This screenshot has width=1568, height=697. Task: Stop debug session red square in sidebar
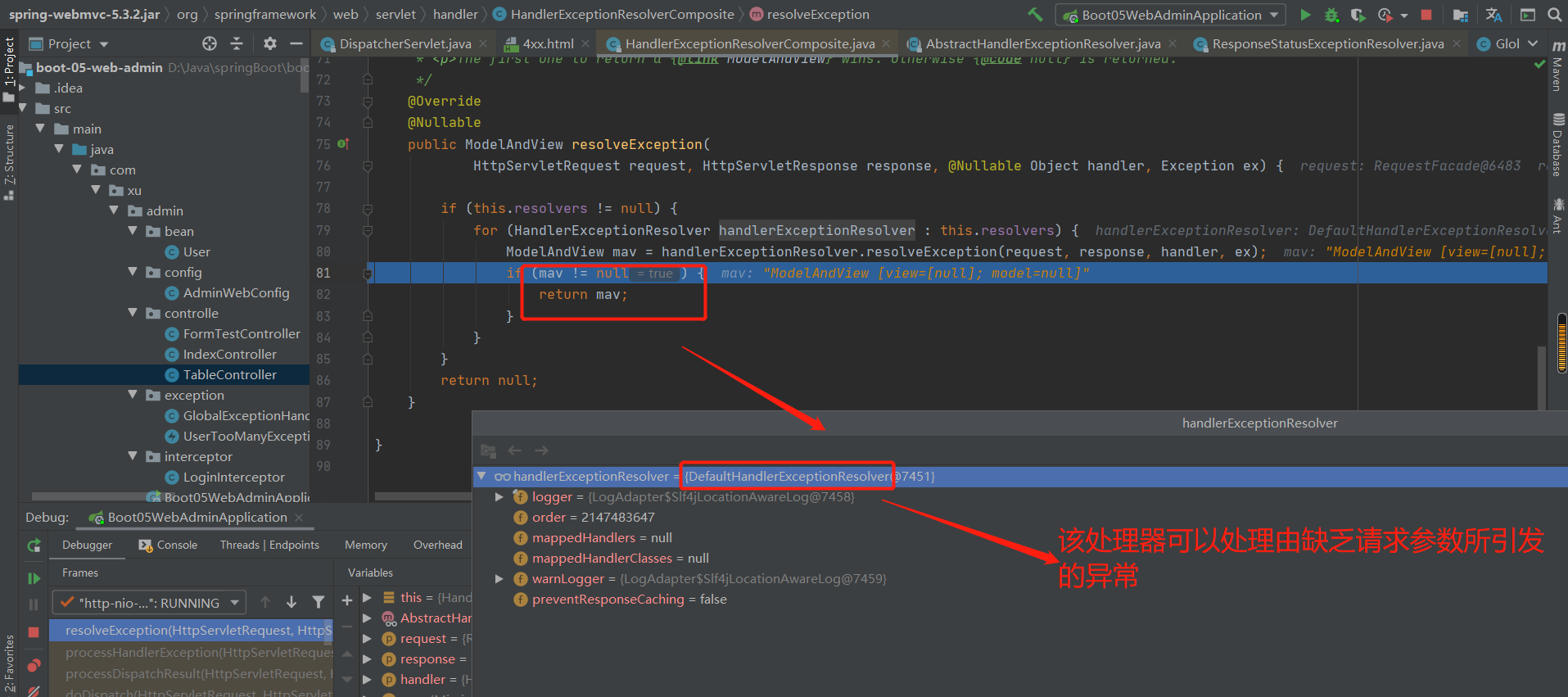[x=34, y=632]
